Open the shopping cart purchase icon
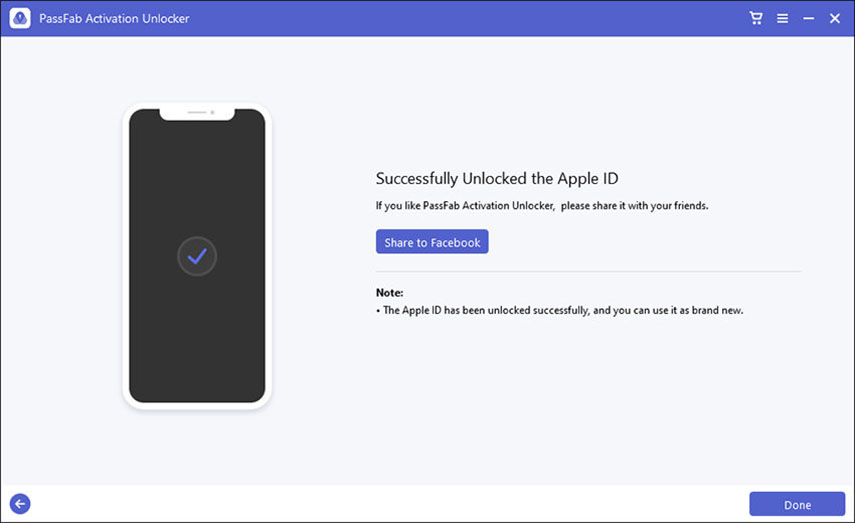 (x=756, y=18)
